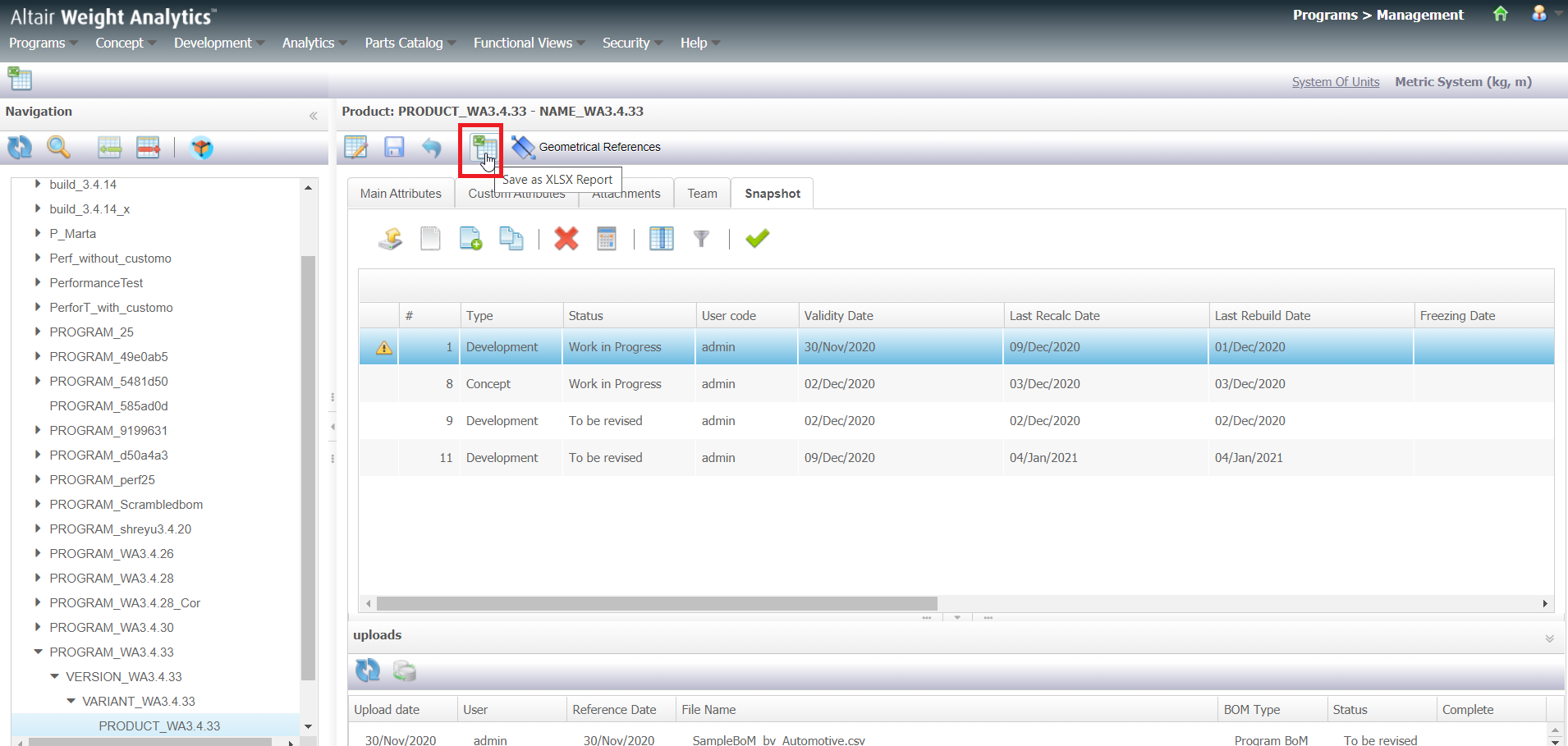Screen dimensions: 1568x746
Task: Open the Analytics menu
Action: pyautogui.click(x=313, y=43)
